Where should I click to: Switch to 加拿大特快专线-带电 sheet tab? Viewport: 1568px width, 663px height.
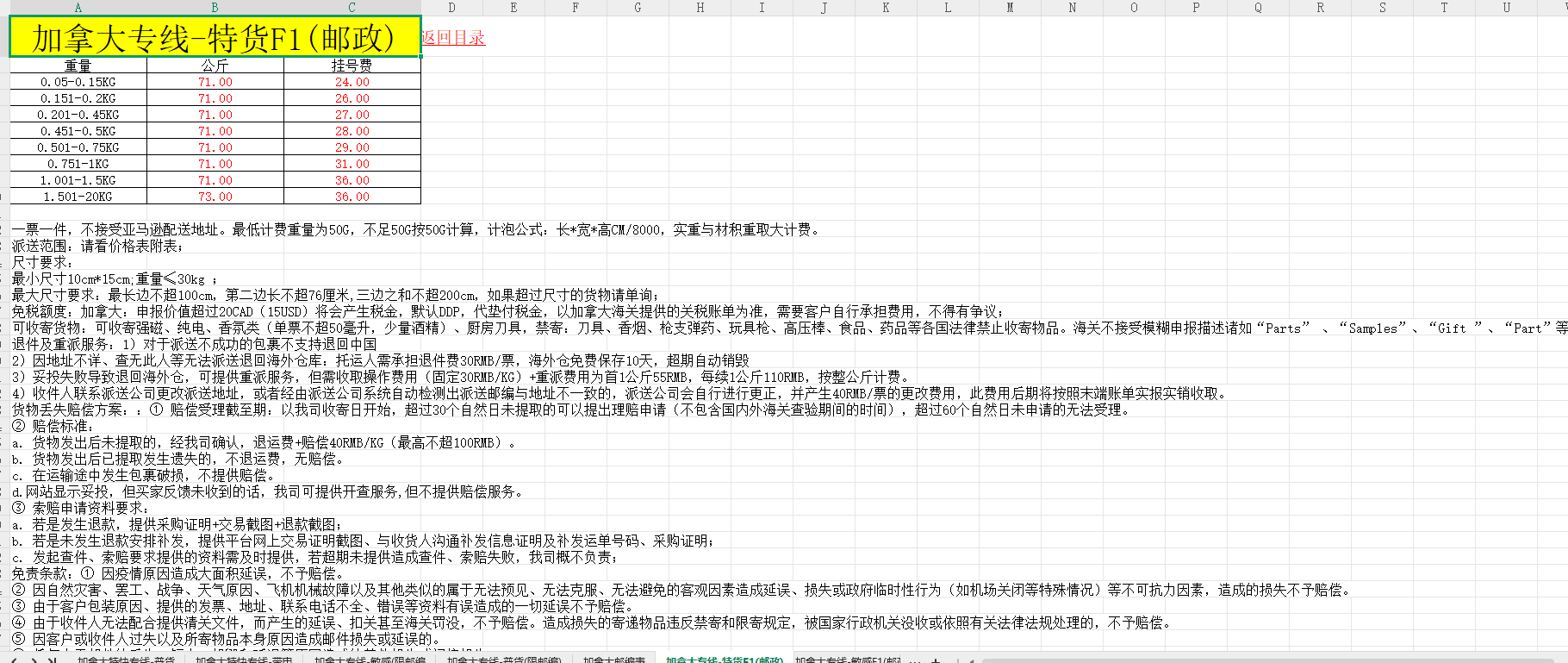(x=244, y=660)
